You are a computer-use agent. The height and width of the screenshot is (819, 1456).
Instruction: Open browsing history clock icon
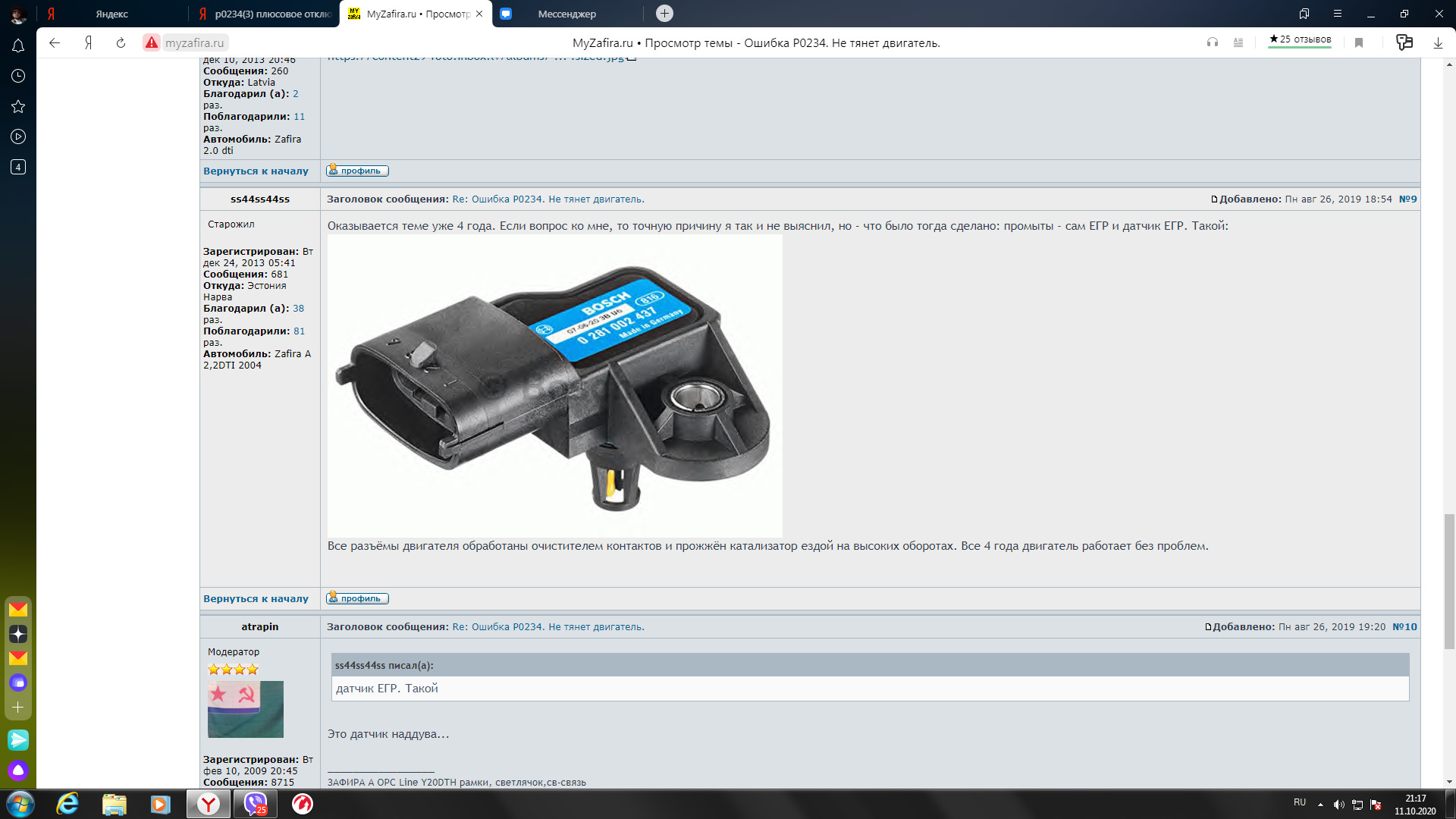coord(18,76)
